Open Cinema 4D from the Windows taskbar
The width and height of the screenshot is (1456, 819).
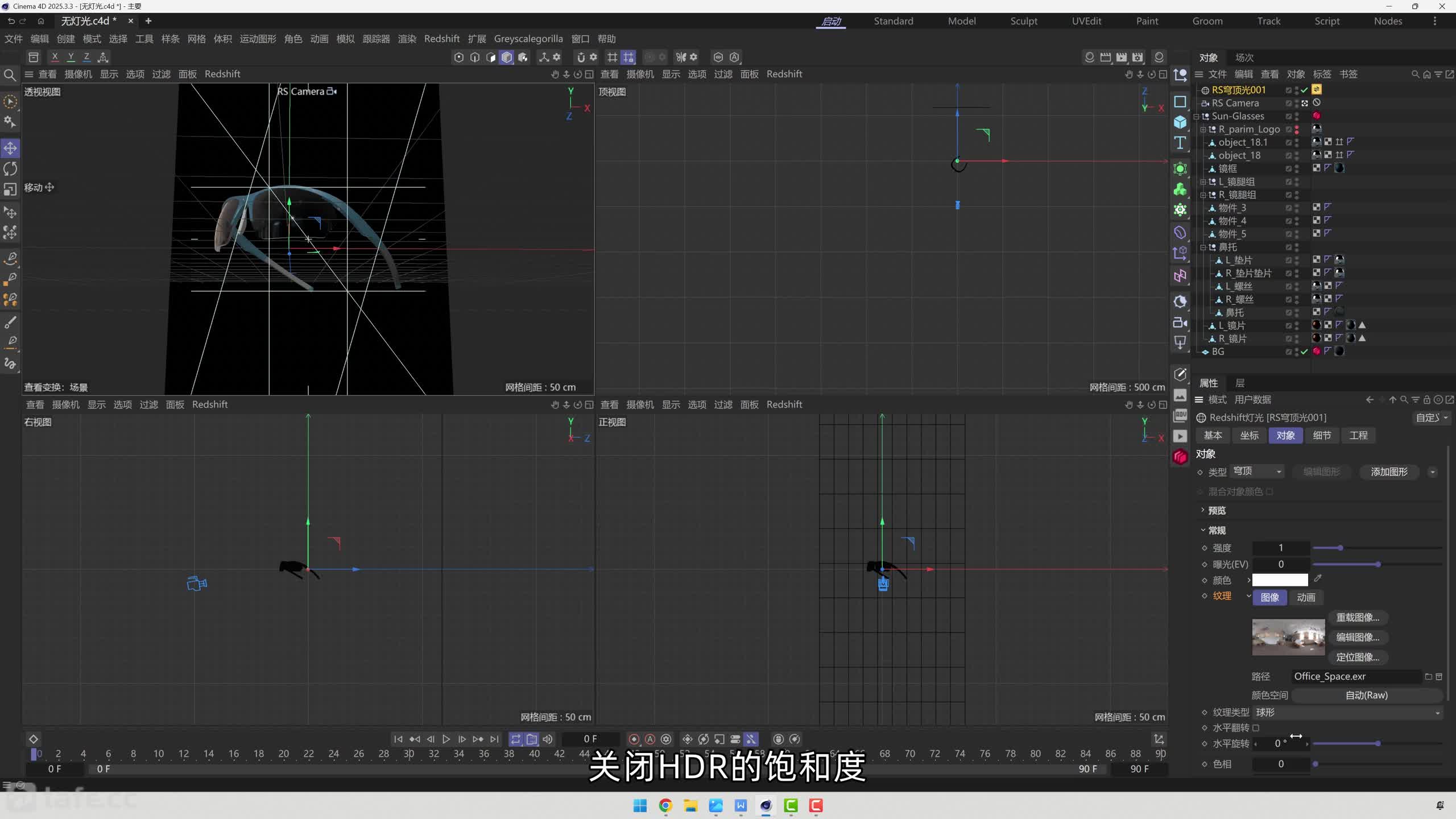click(x=766, y=805)
